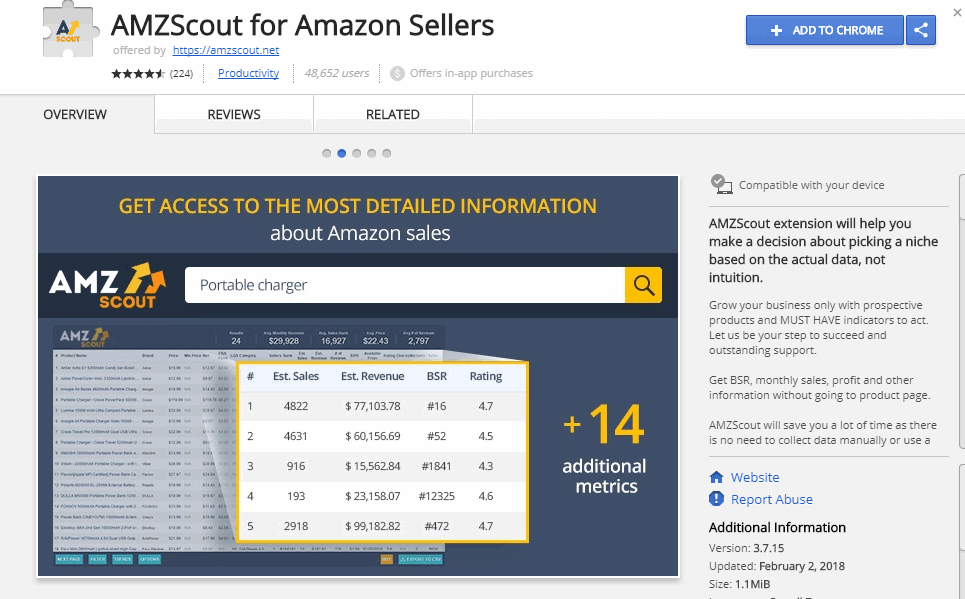Click the star rating icons
The height and width of the screenshot is (599, 965).
click(138, 73)
